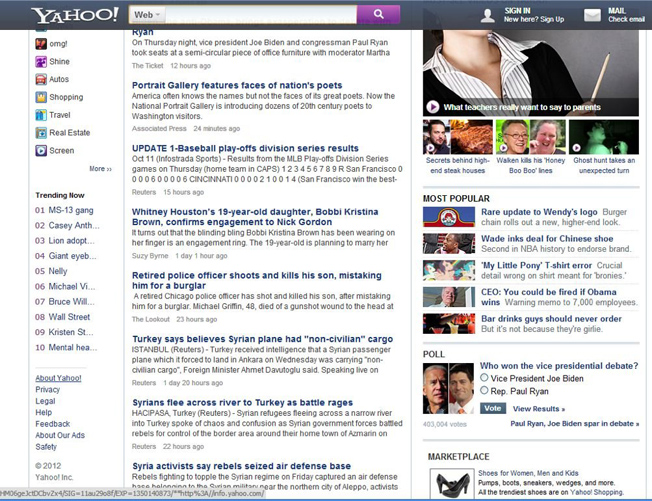Select Rep. Paul Ryan poll option
Screen dimensions: 652x501
click(x=485, y=390)
